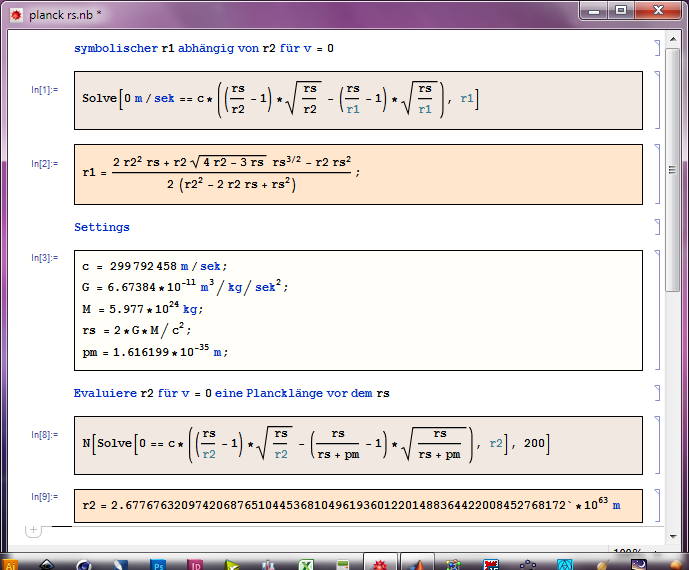Screen dimensions: 689x570
Task: Select the bracket of the 'Settings' heading cell
Action: [656, 227]
